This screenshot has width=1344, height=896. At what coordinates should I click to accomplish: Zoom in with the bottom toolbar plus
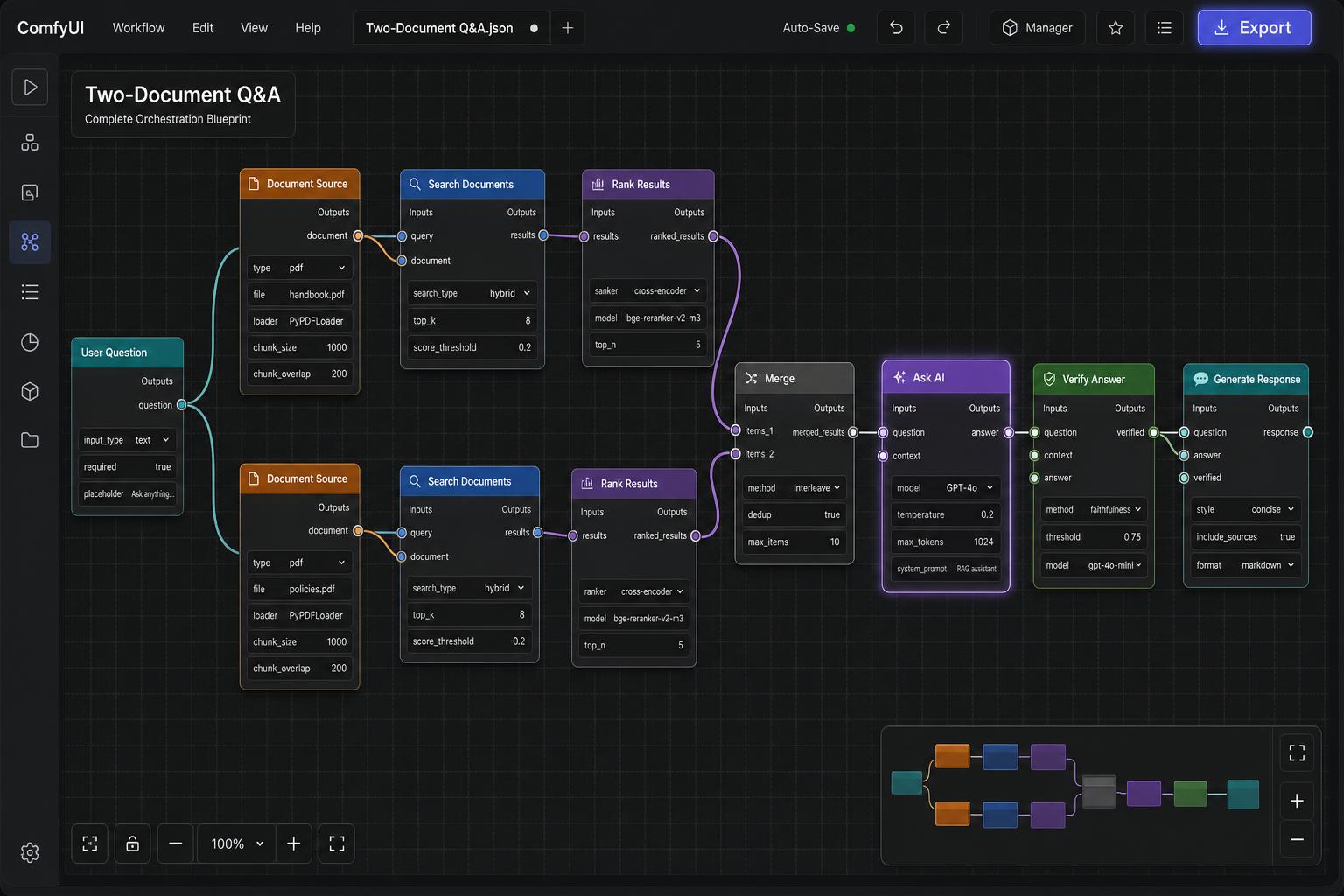294,843
